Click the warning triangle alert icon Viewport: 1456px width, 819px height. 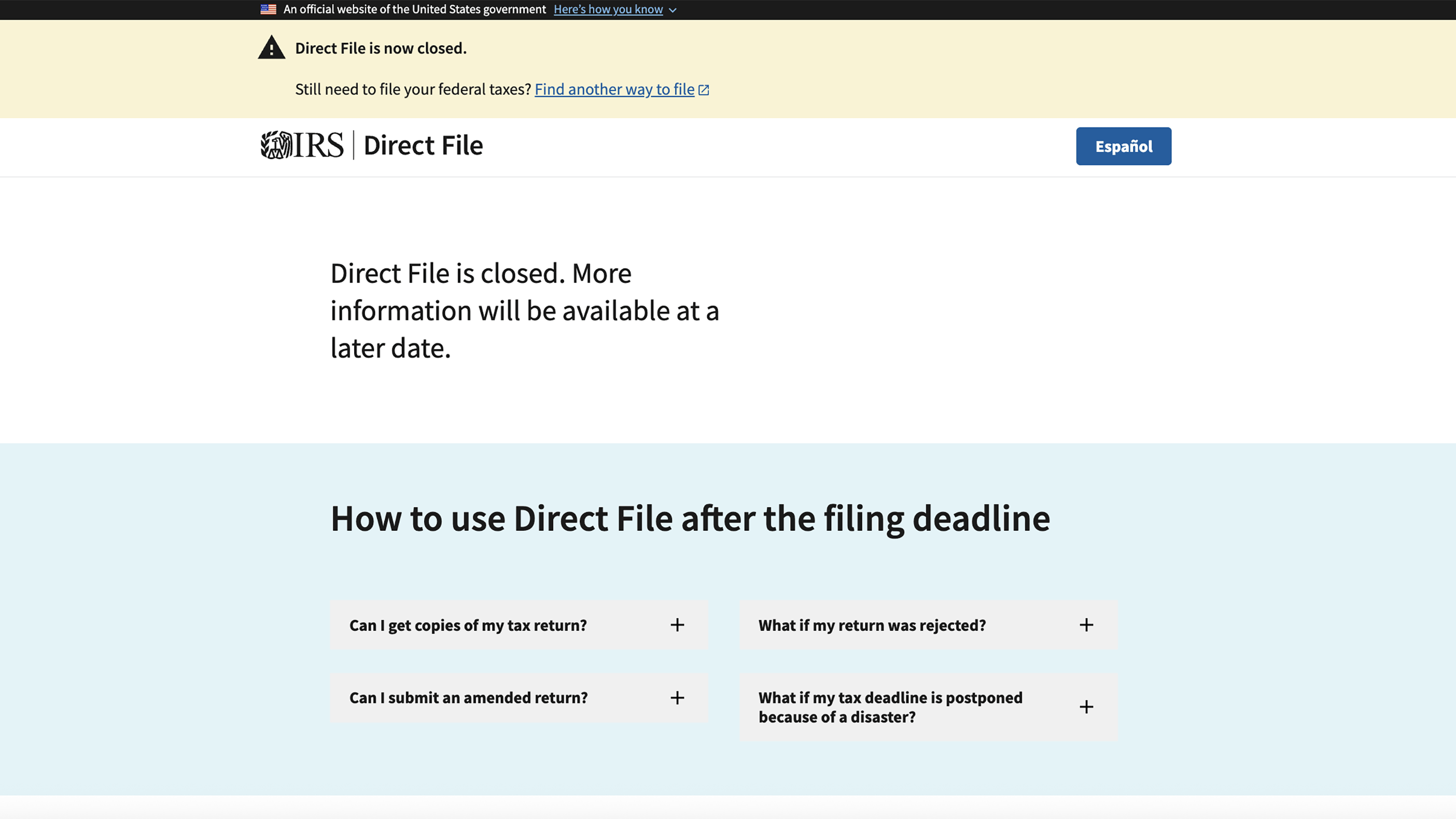pyautogui.click(x=271, y=48)
